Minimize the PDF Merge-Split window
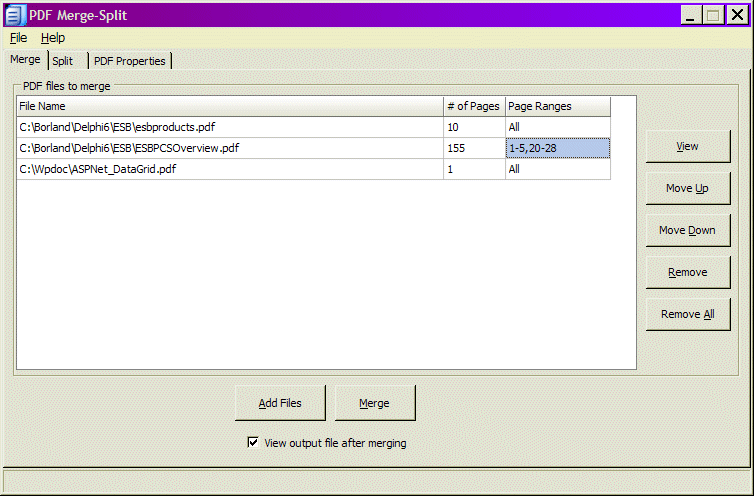754x496 pixels. pos(691,15)
